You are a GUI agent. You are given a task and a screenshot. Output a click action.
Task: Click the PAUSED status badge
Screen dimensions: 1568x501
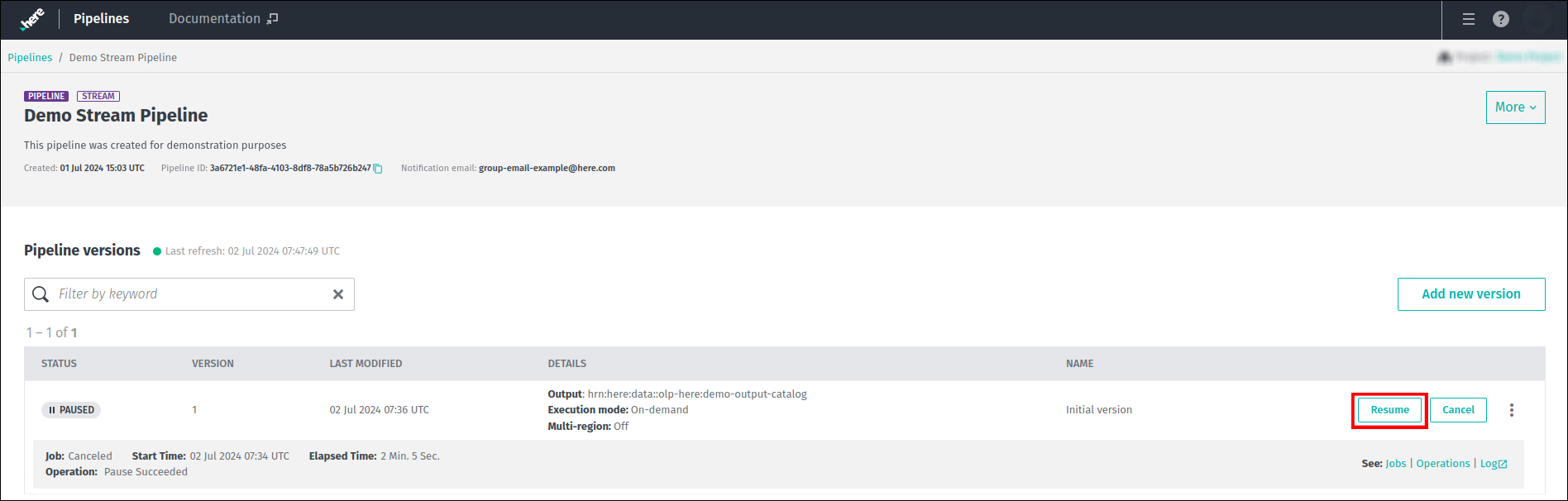click(71, 410)
